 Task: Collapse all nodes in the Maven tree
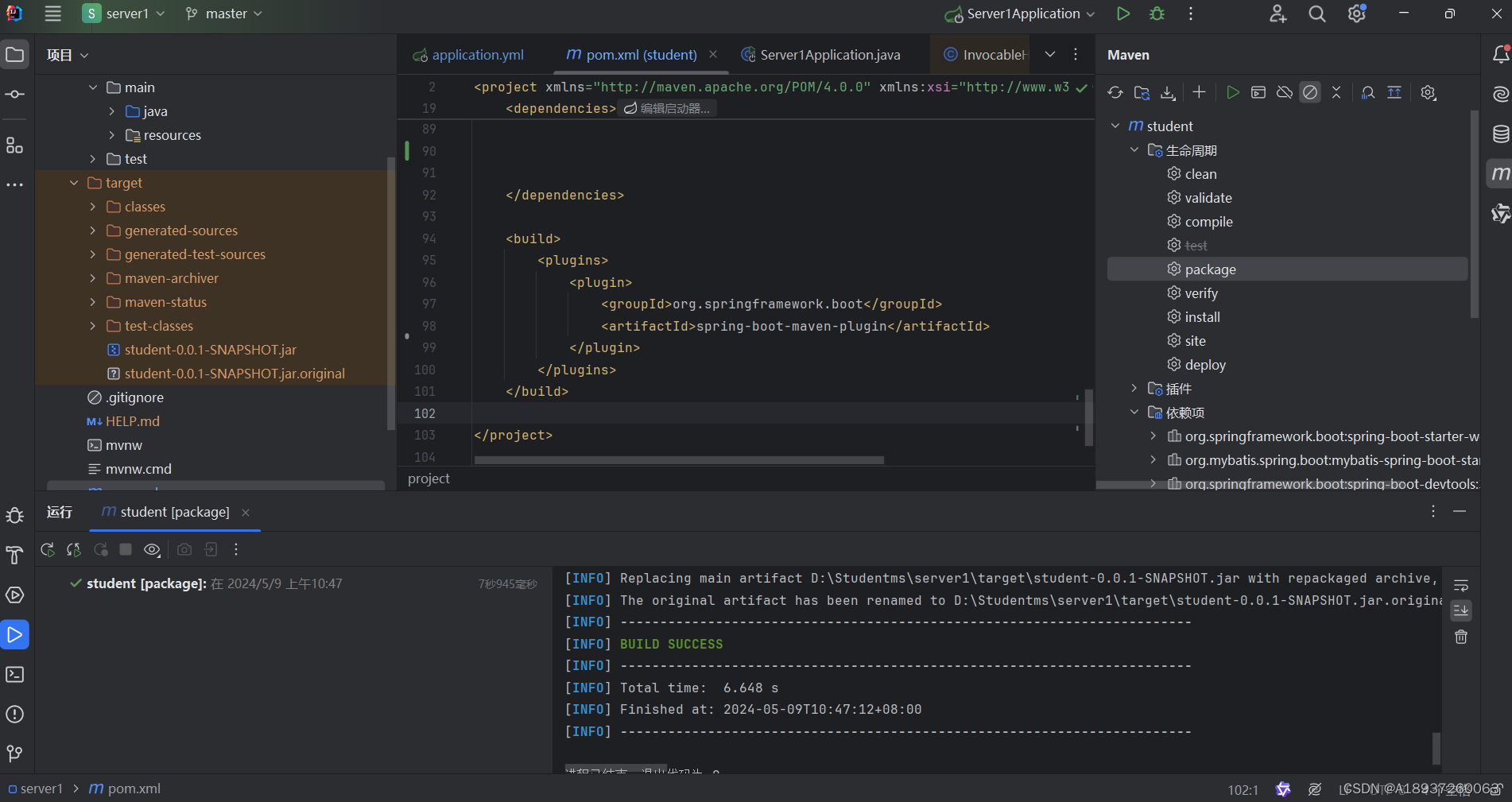pos(1336,92)
